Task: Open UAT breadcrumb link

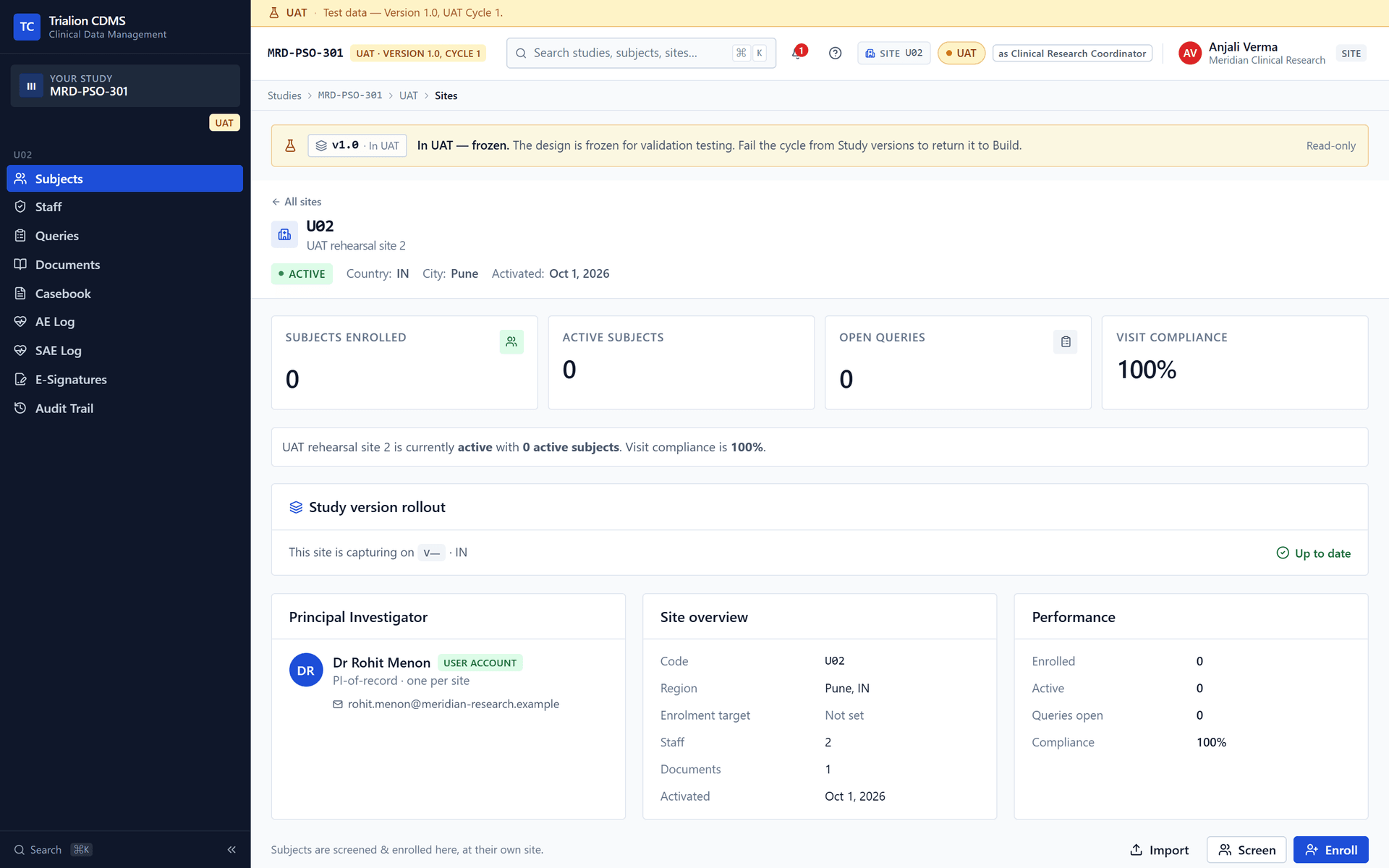Action: tap(408, 95)
